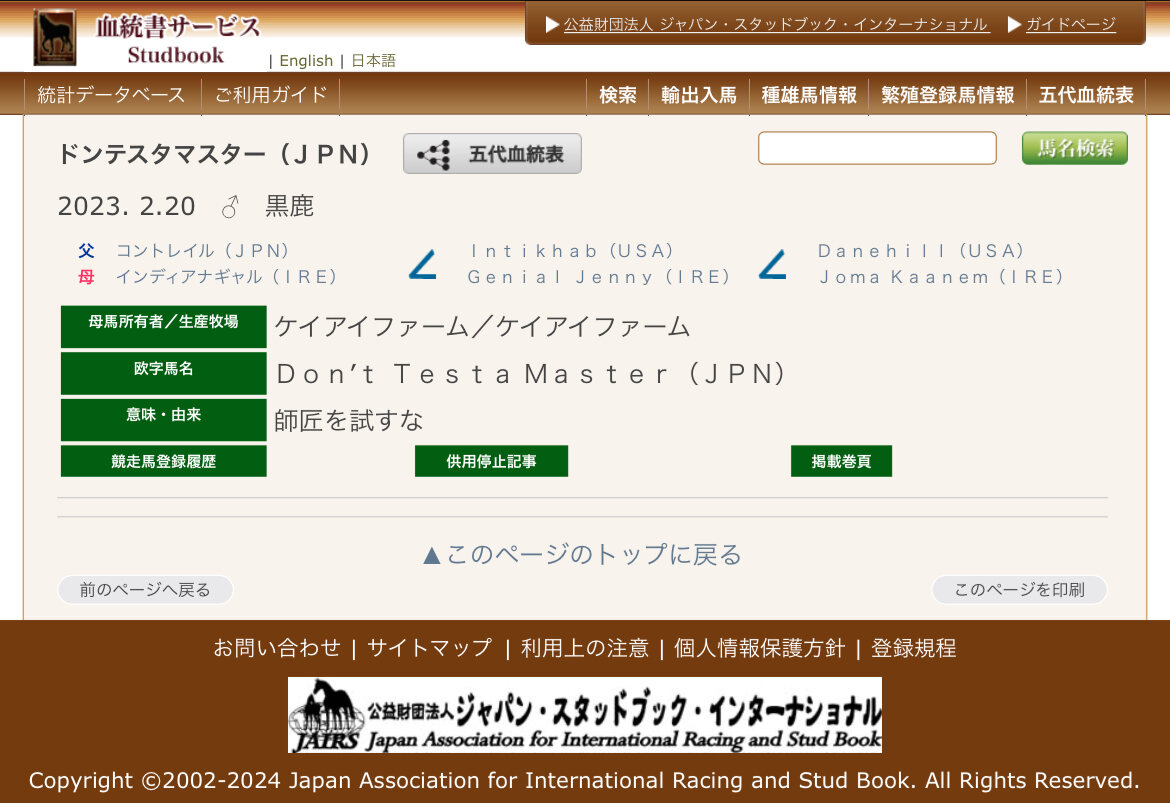This screenshot has width=1170, height=803.
Task: Open ご利用ガイド menu item
Action: pyautogui.click(x=271, y=95)
